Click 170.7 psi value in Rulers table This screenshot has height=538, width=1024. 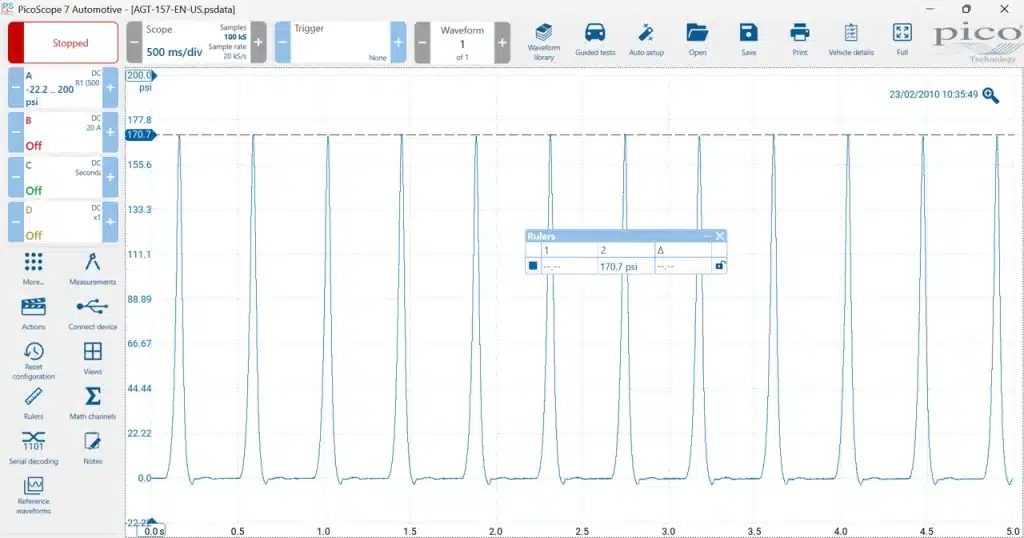pos(618,266)
